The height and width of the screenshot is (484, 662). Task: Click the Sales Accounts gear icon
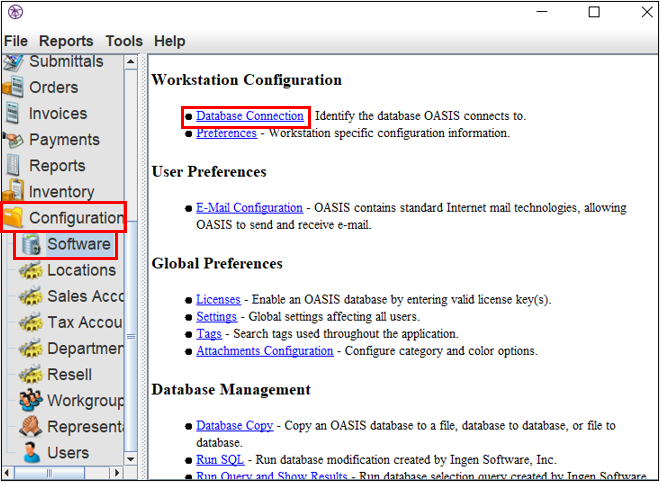[x=31, y=296]
